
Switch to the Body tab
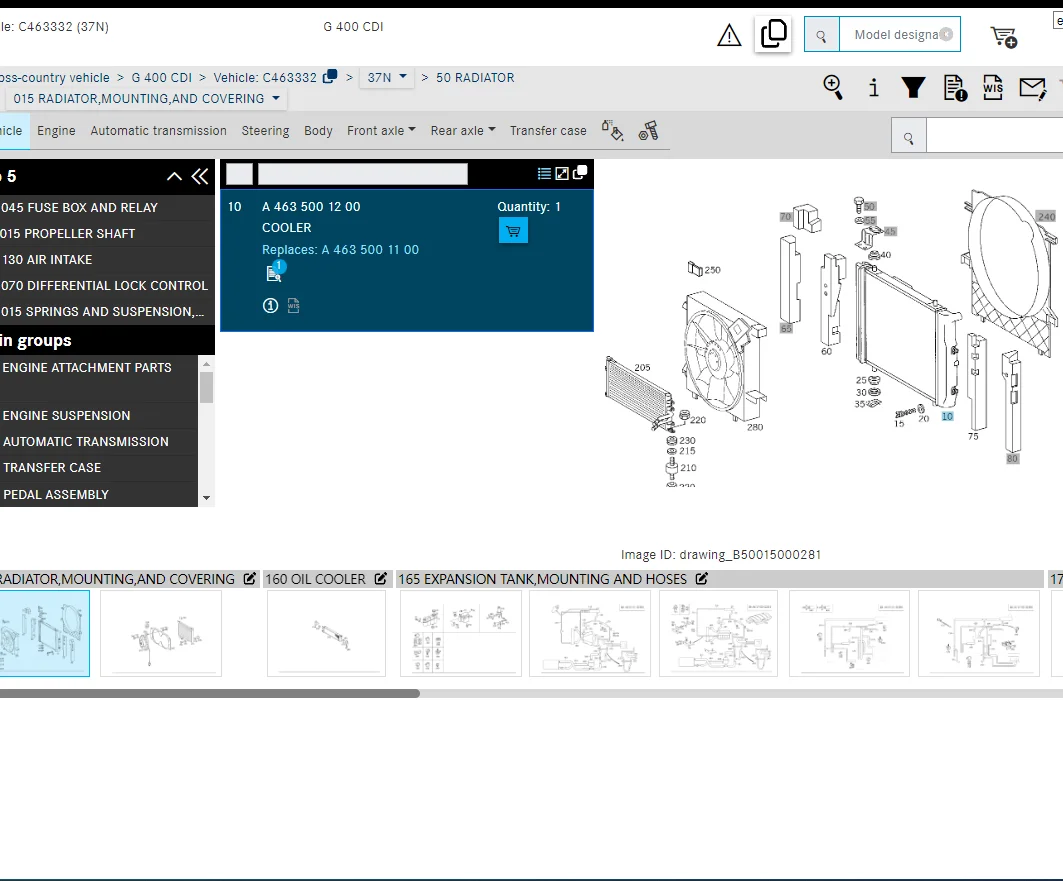tap(318, 130)
